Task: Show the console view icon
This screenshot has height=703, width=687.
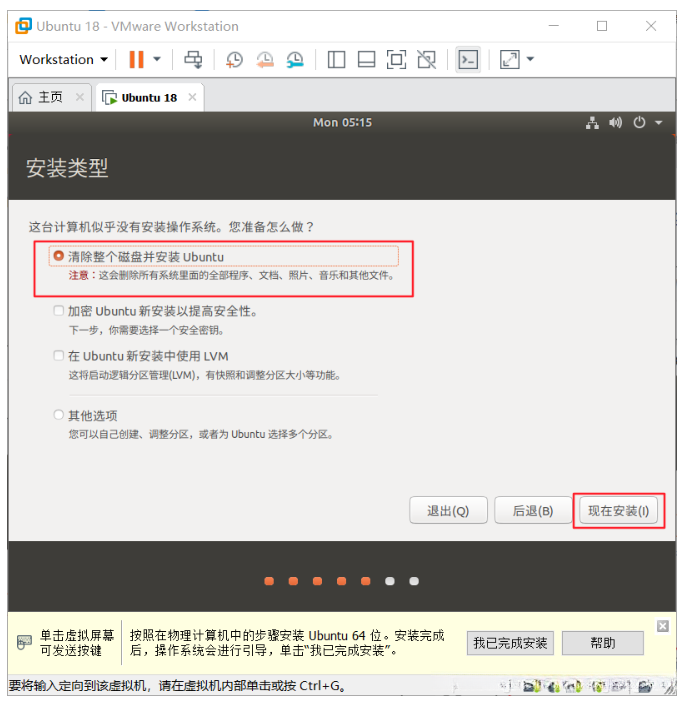Action: click(468, 59)
